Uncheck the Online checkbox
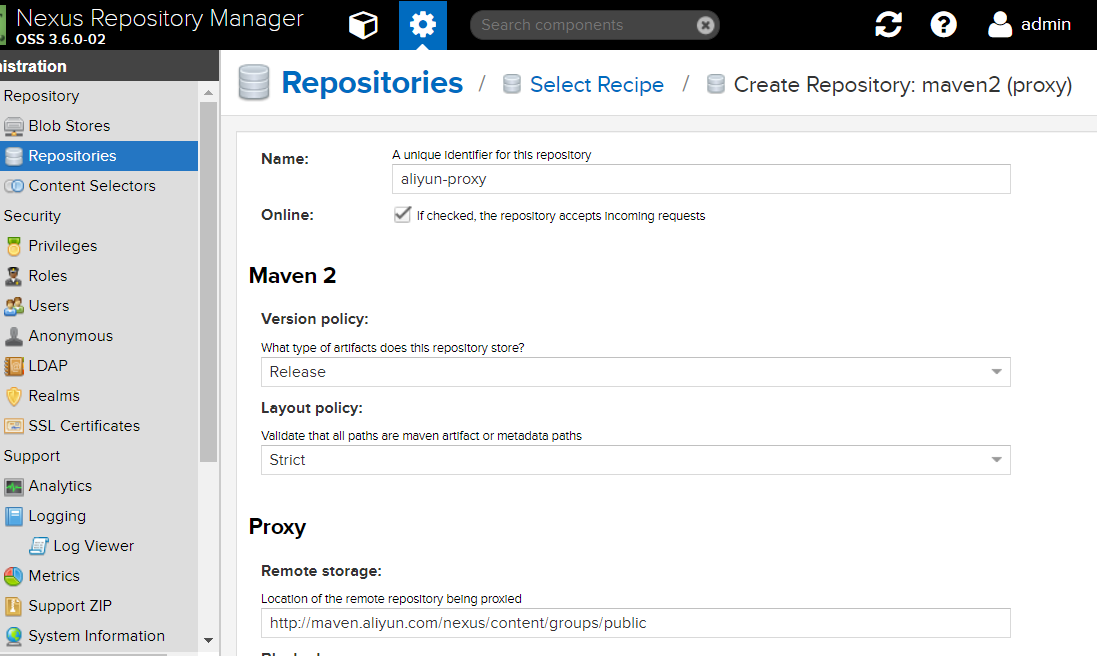 pyautogui.click(x=402, y=215)
